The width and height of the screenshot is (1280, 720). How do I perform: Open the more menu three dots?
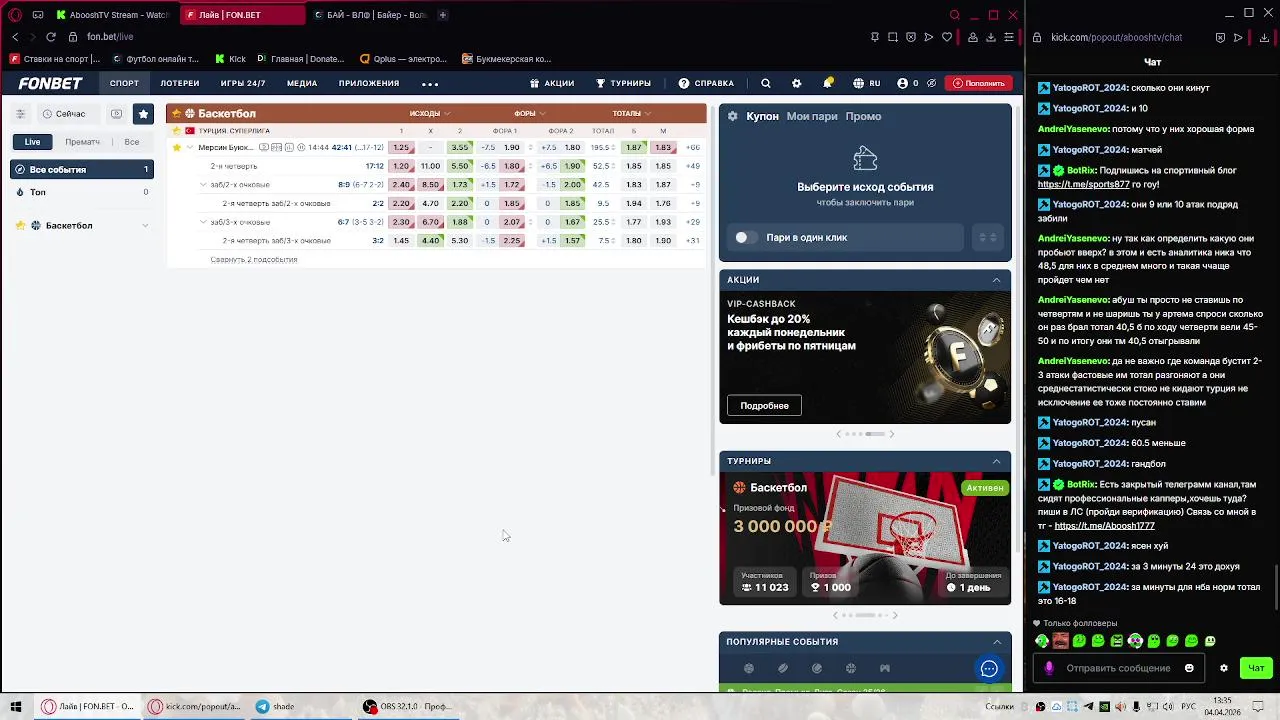point(430,84)
